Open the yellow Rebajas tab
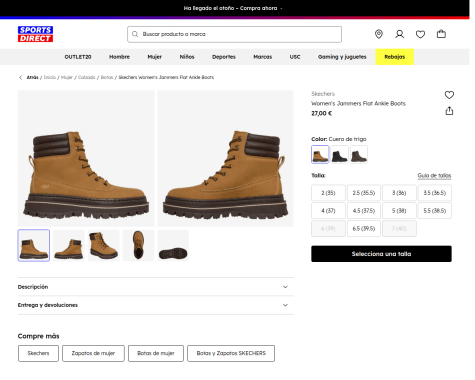 click(395, 57)
